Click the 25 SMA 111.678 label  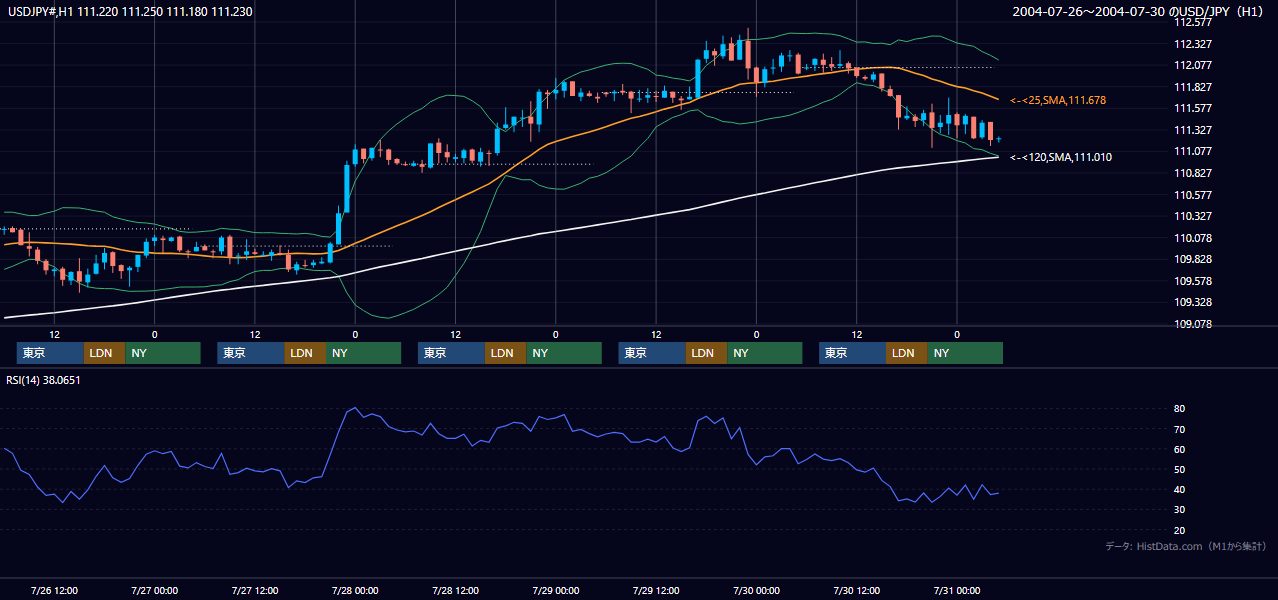point(1058,100)
